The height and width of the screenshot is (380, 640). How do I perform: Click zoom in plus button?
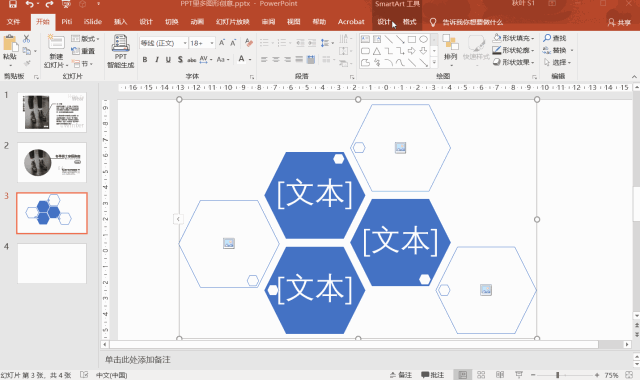click(x=597, y=375)
